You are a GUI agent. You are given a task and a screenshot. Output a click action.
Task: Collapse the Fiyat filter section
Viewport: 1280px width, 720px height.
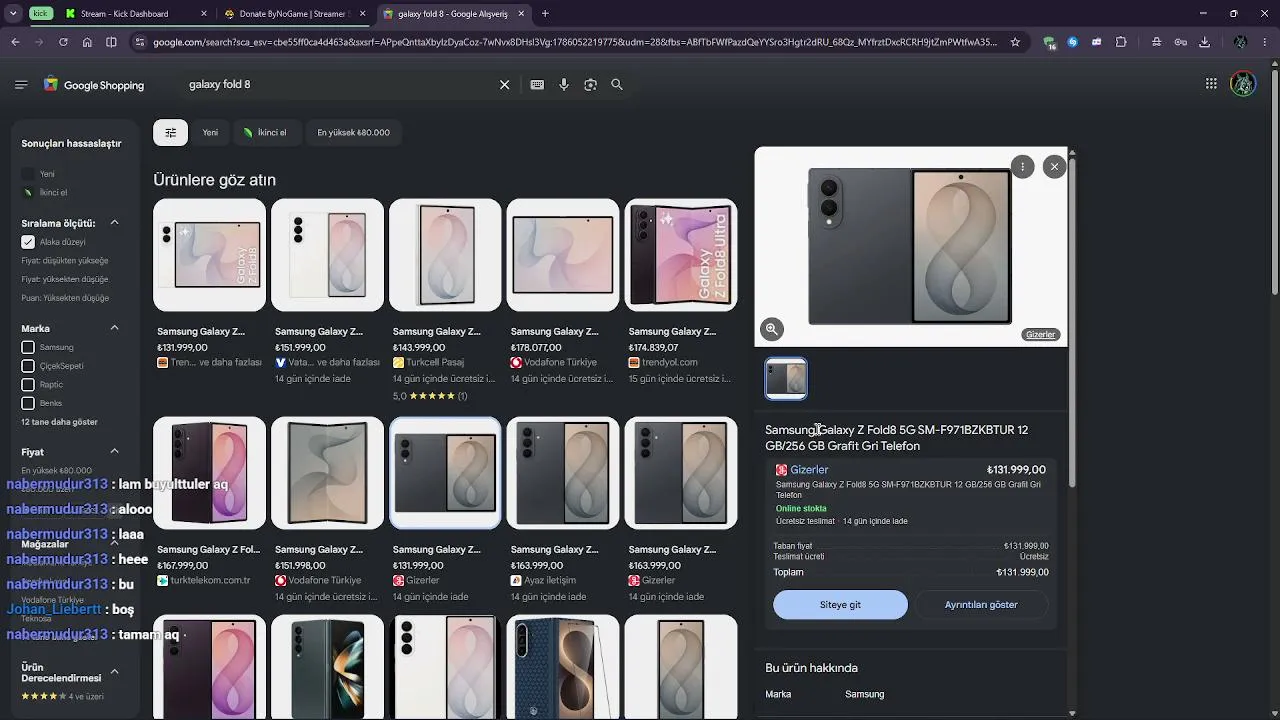click(x=114, y=452)
